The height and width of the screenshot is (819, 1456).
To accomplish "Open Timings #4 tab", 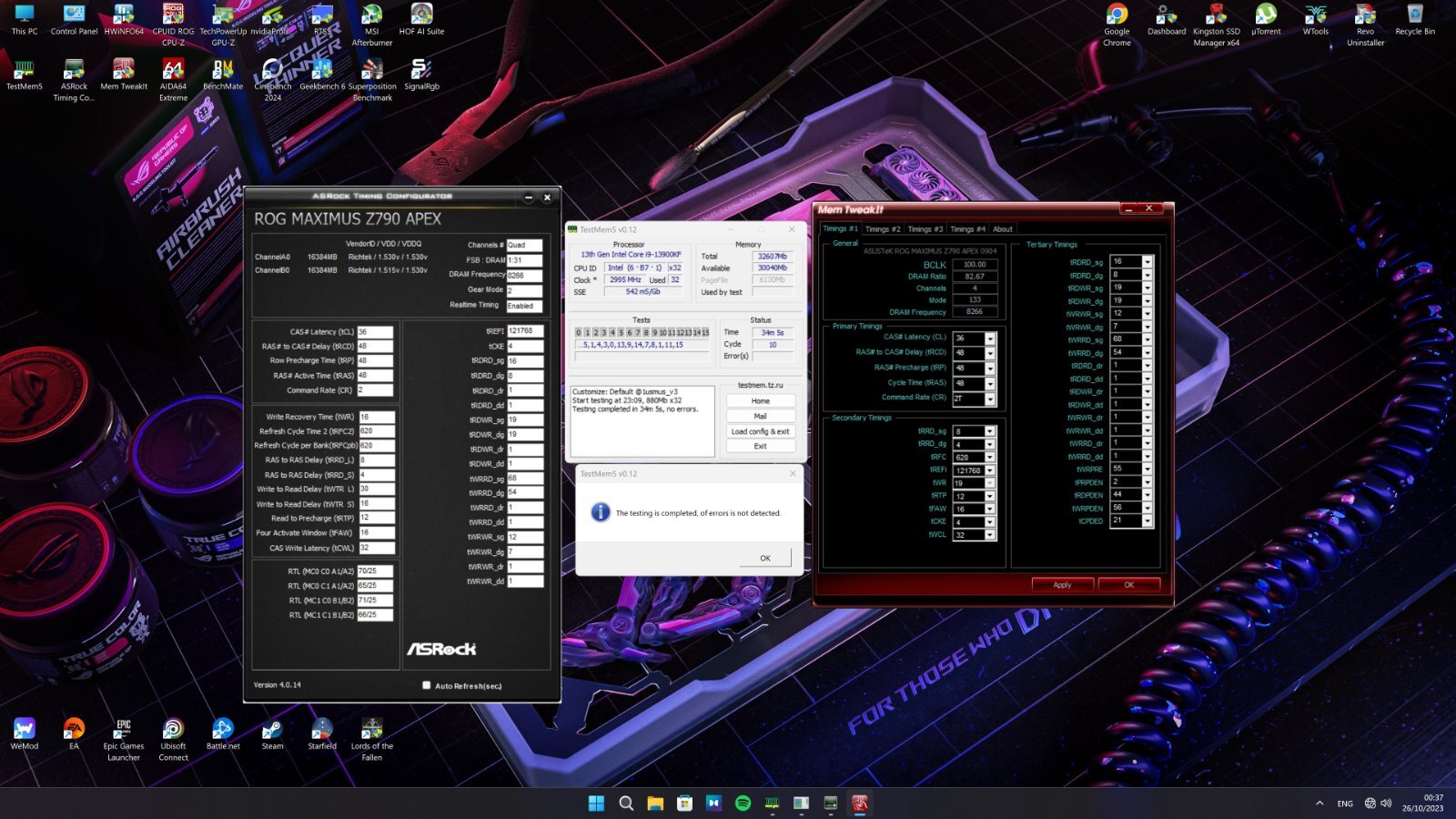I will [967, 229].
